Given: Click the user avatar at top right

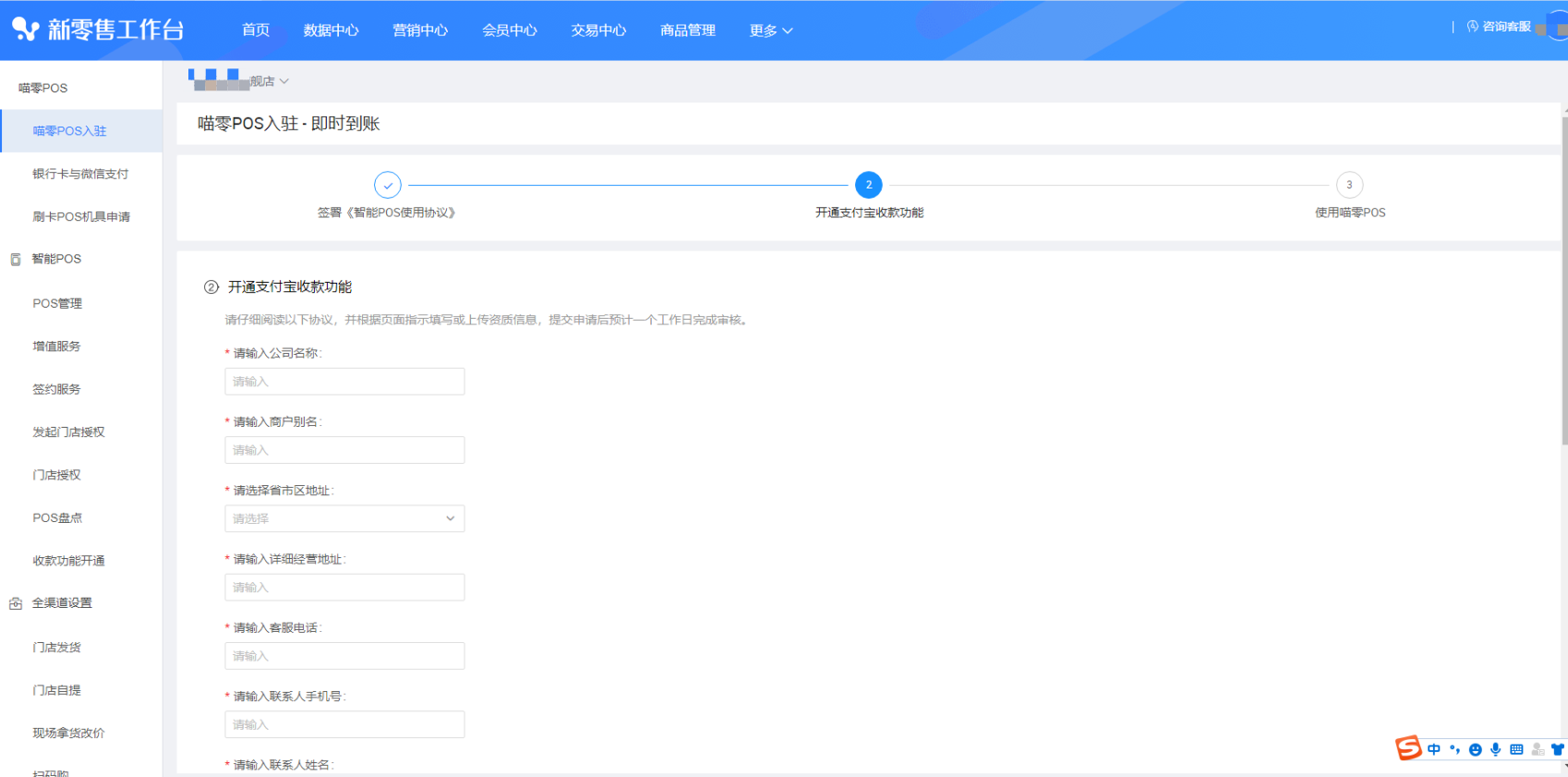Looking at the screenshot, I should (x=1558, y=27).
